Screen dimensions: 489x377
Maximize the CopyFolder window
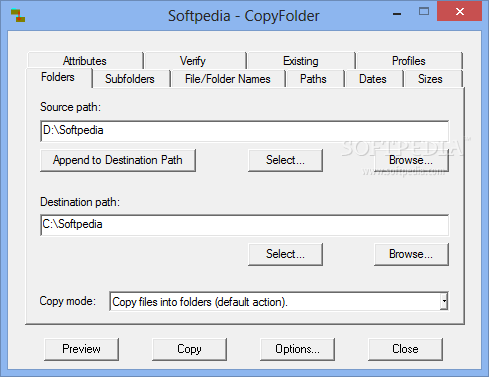pyautogui.click(x=424, y=12)
